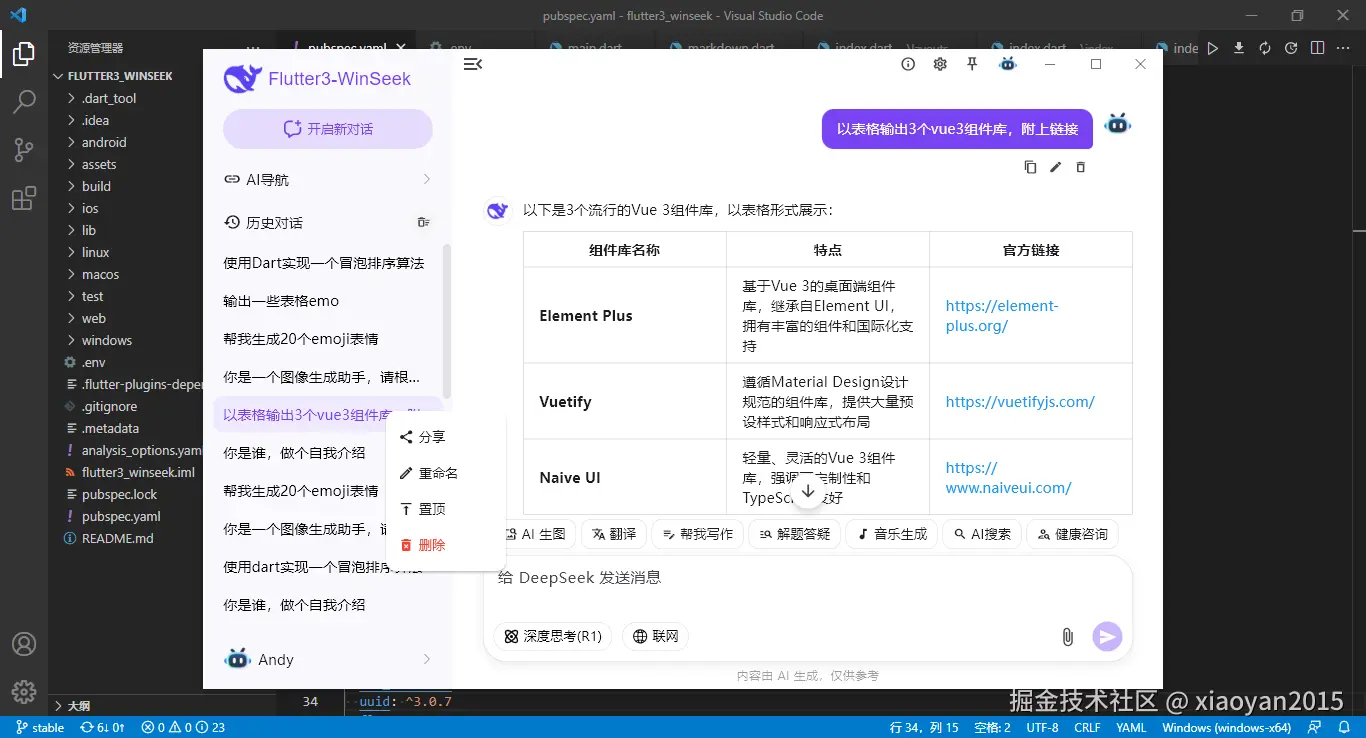
Task: Delete the message via trash icon
Action: click(1081, 167)
